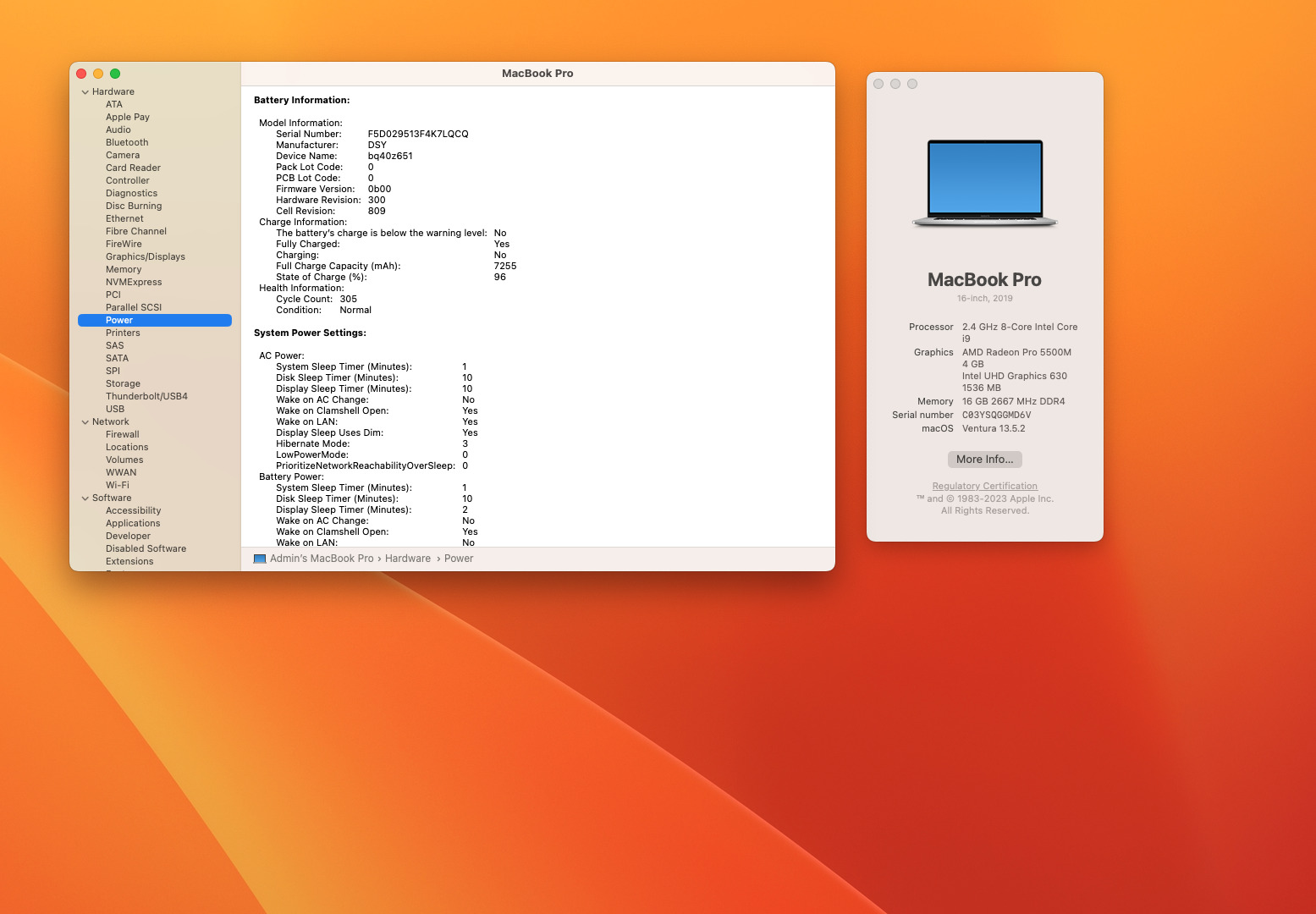Choose Firewall under Network
The image size is (1316, 914).
click(x=123, y=435)
